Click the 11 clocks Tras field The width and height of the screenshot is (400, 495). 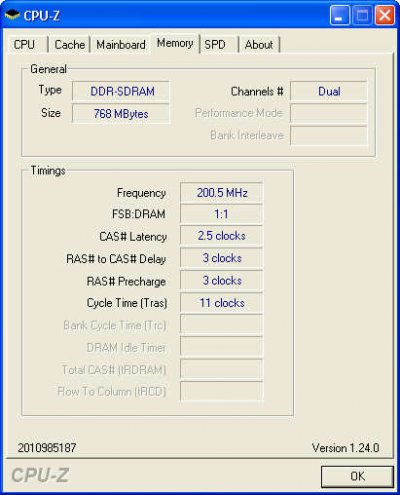(221, 303)
